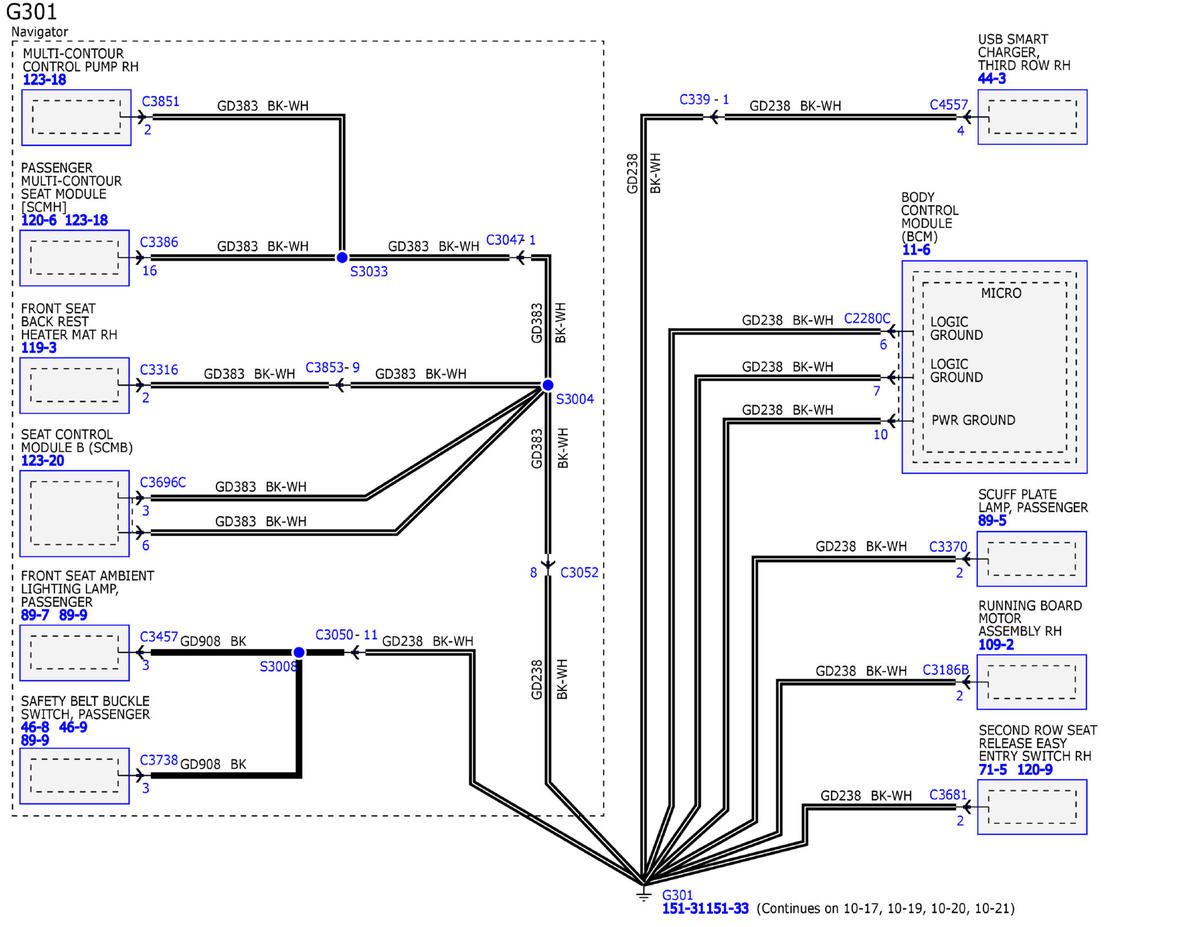Click the 'Continues on 10-17, 10-19' note
The width and height of the screenshot is (1200, 927).
[x=886, y=909]
